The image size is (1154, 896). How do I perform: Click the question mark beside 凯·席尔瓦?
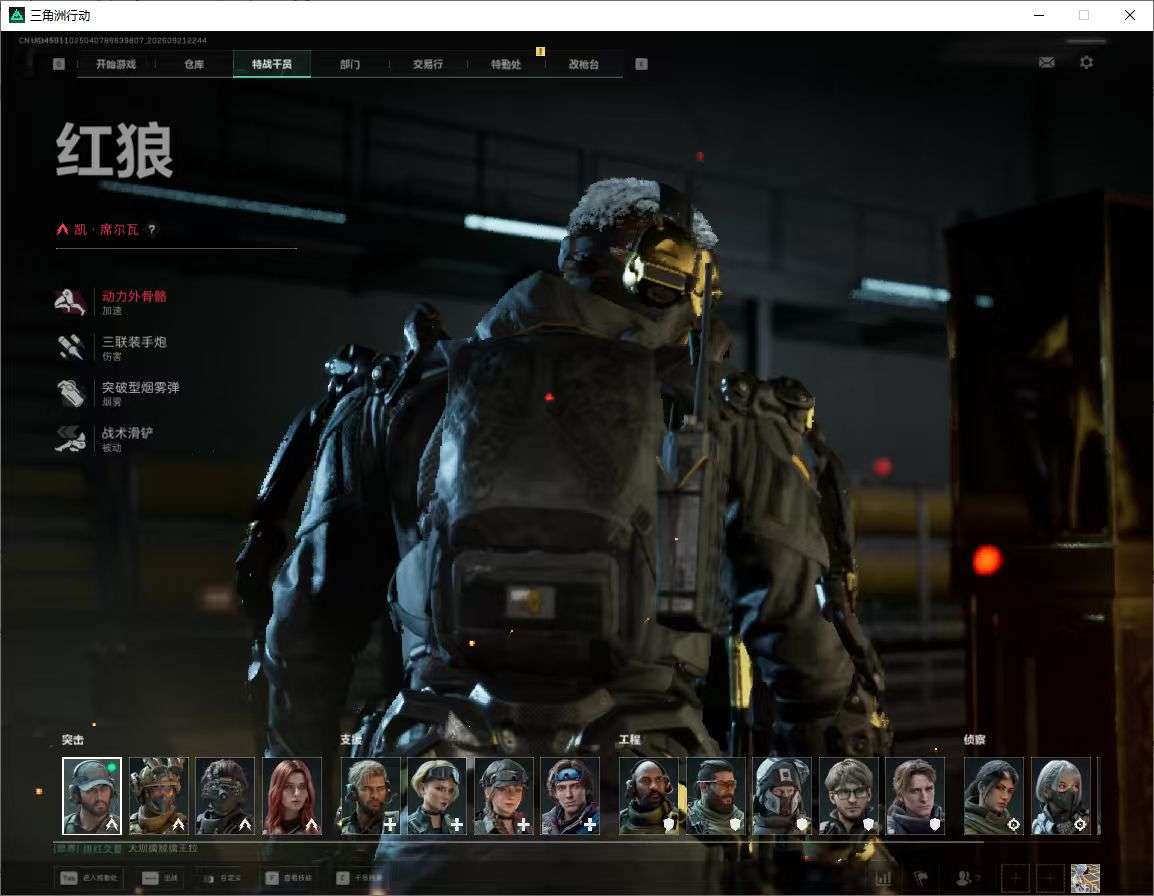click(152, 229)
